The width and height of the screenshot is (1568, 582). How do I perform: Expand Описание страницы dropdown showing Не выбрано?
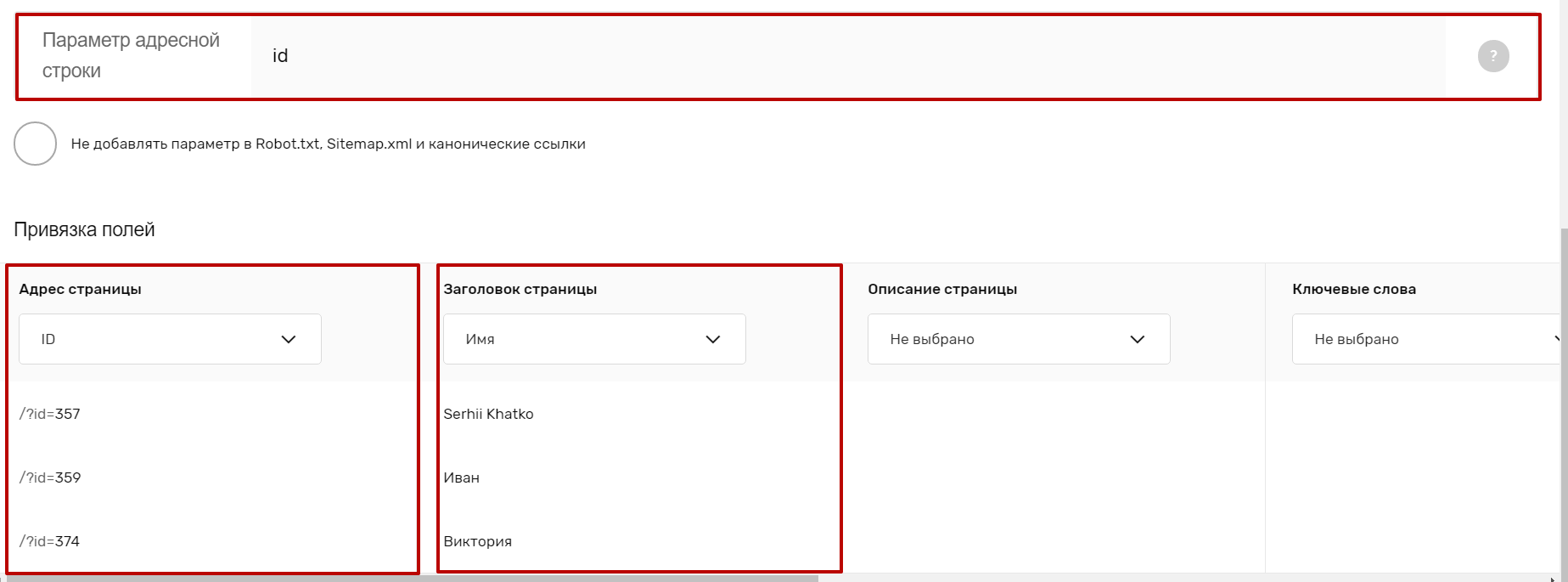[1019, 339]
